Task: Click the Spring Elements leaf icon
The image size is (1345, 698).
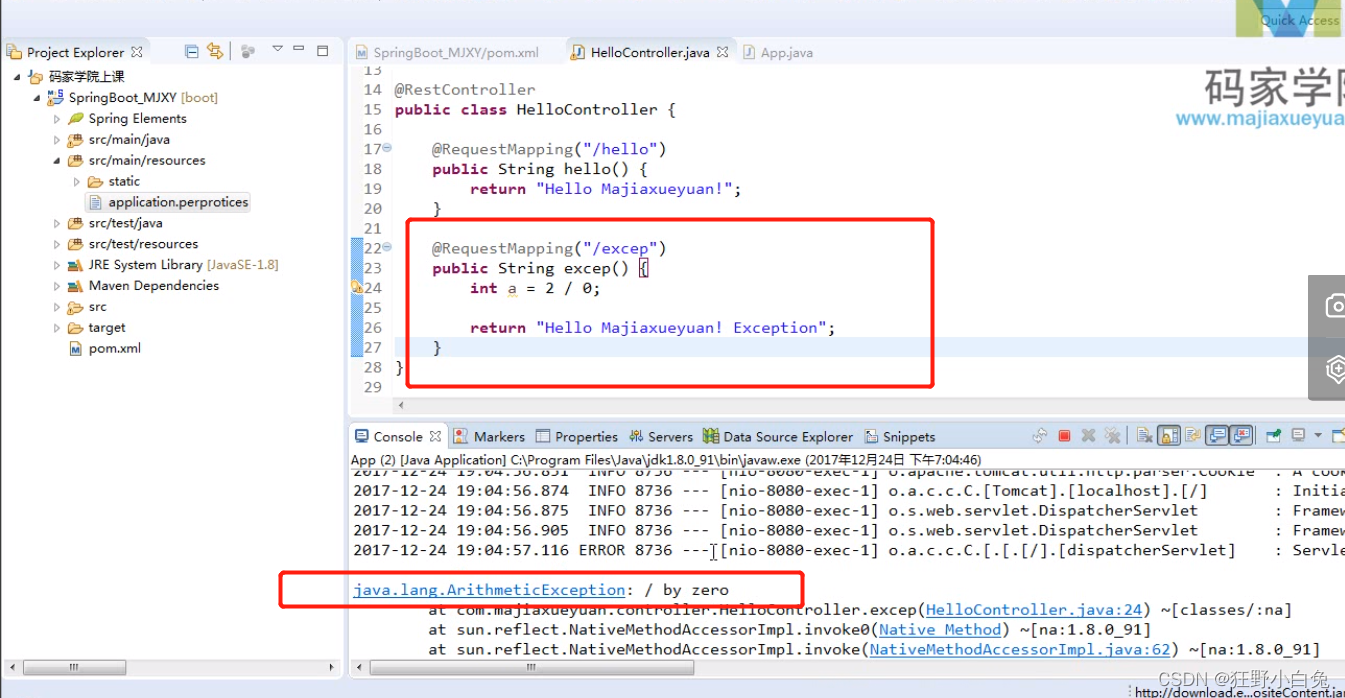Action: click(x=75, y=118)
